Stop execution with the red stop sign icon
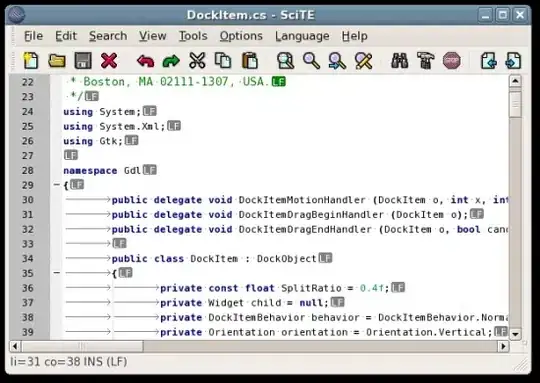This screenshot has width=540, height=383. click(x=452, y=61)
